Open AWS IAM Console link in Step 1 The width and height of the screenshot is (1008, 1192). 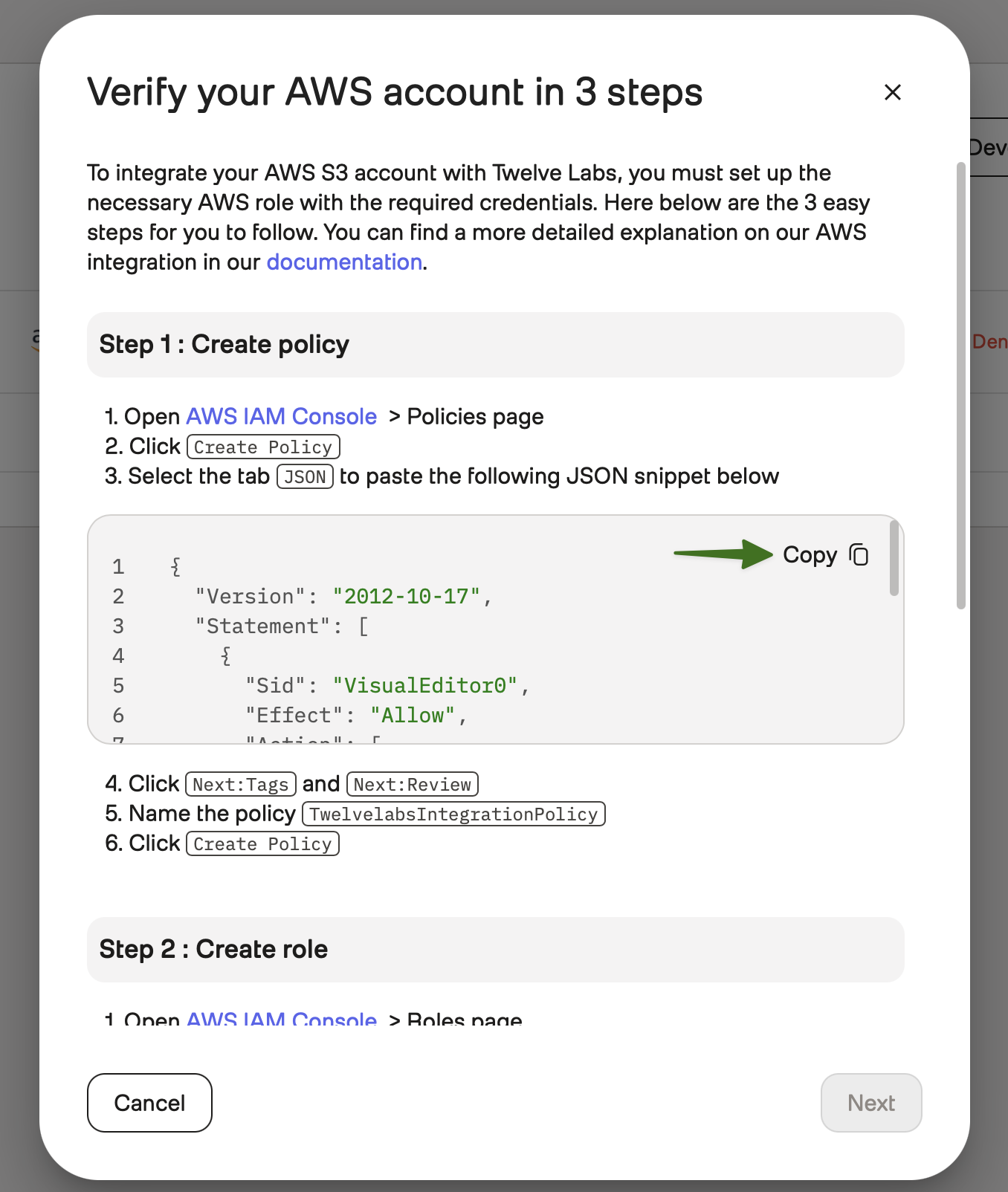point(281,417)
